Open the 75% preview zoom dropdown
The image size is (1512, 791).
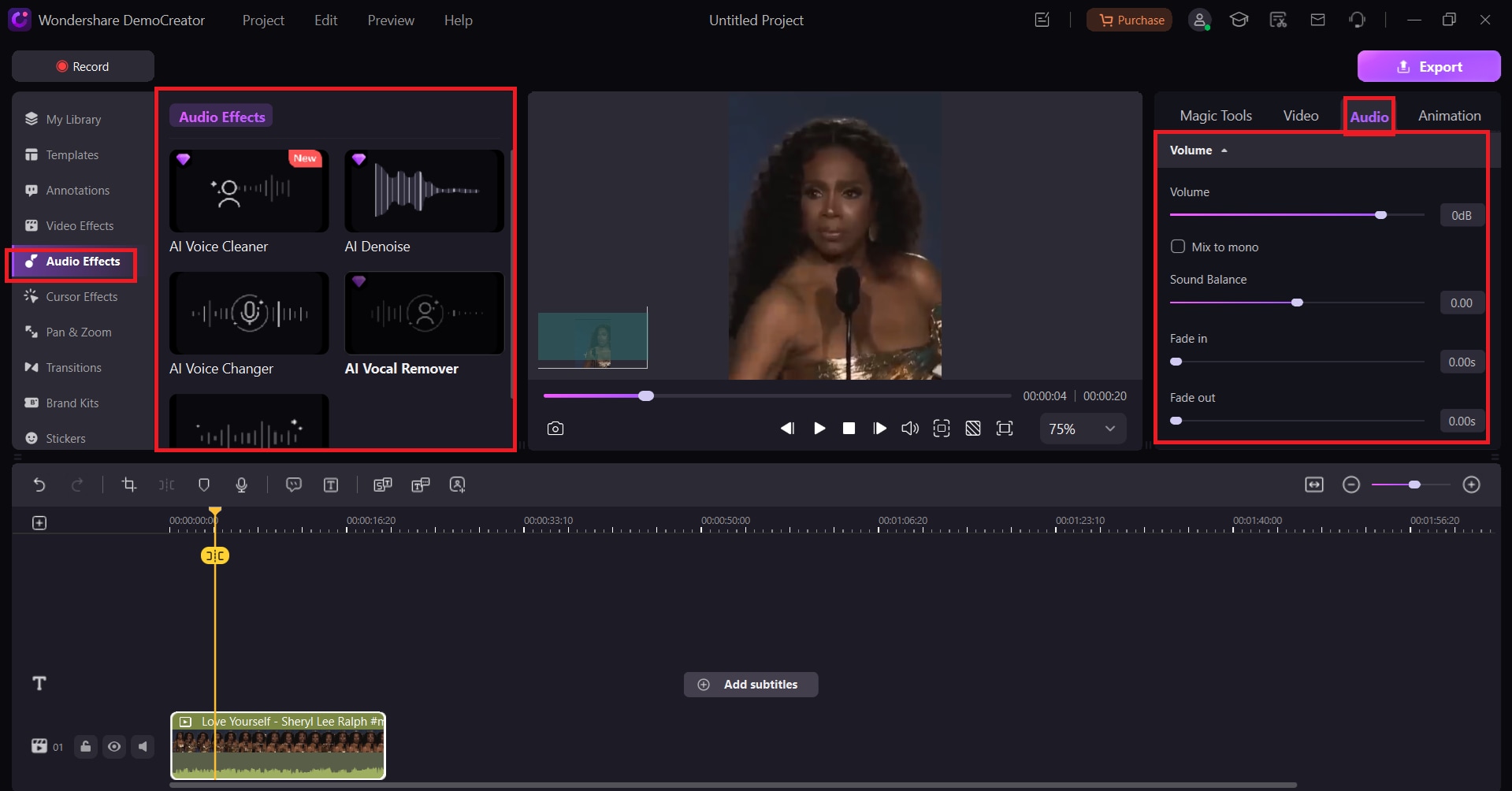[1083, 429]
